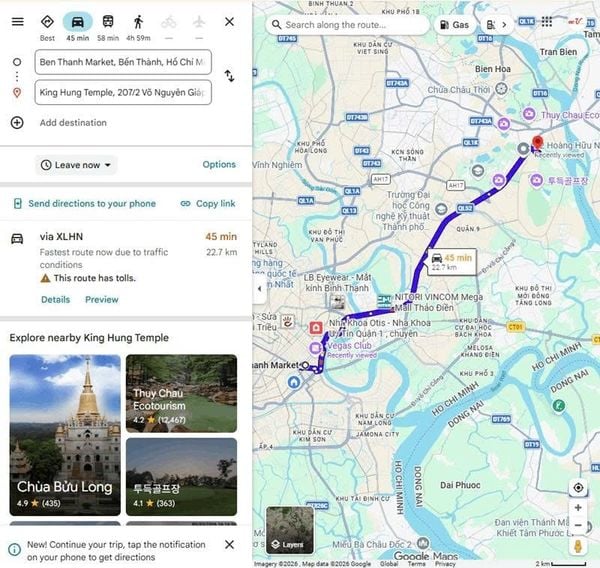Zoom in on the map

pos(578,508)
